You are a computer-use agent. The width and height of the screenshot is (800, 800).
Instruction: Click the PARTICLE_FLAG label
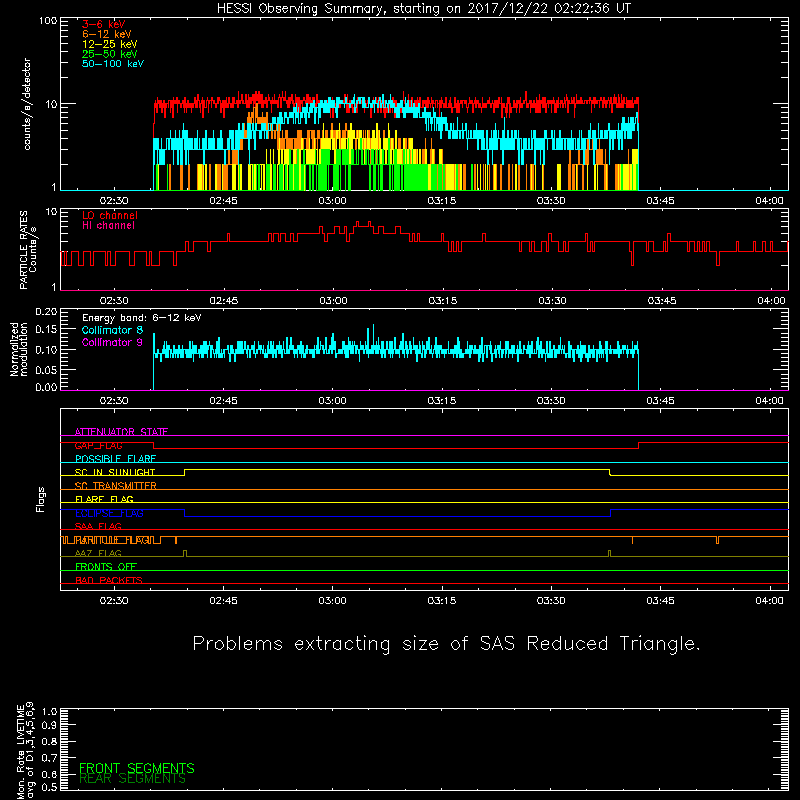tap(113, 540)
